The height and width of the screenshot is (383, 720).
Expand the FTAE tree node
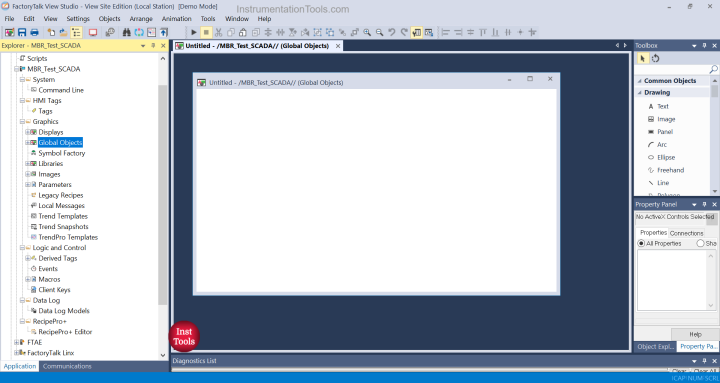click(x=17, y=342)
